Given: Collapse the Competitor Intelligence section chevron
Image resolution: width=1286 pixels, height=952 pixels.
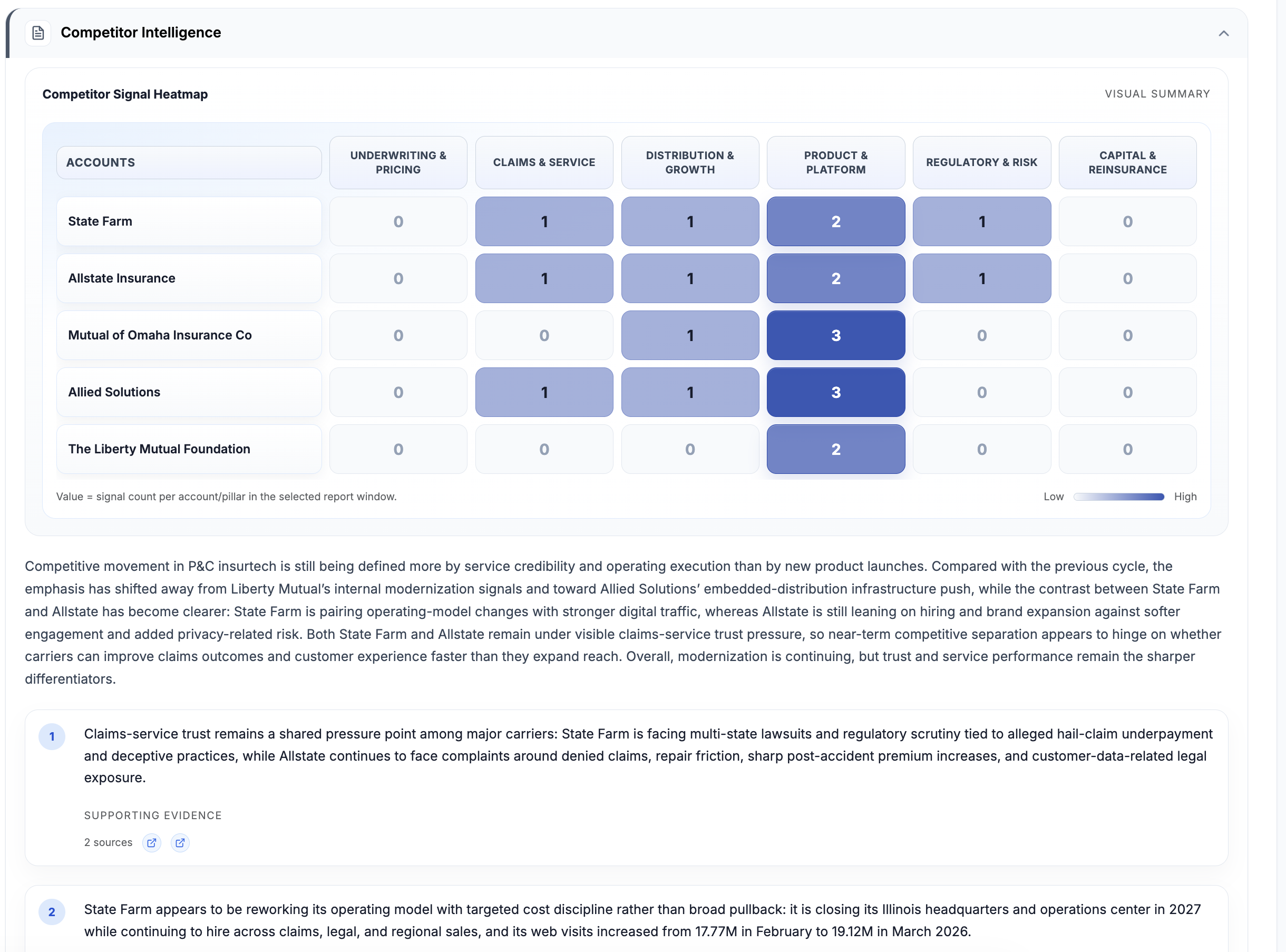Looking at the screenshot, I should point(1223,33).
